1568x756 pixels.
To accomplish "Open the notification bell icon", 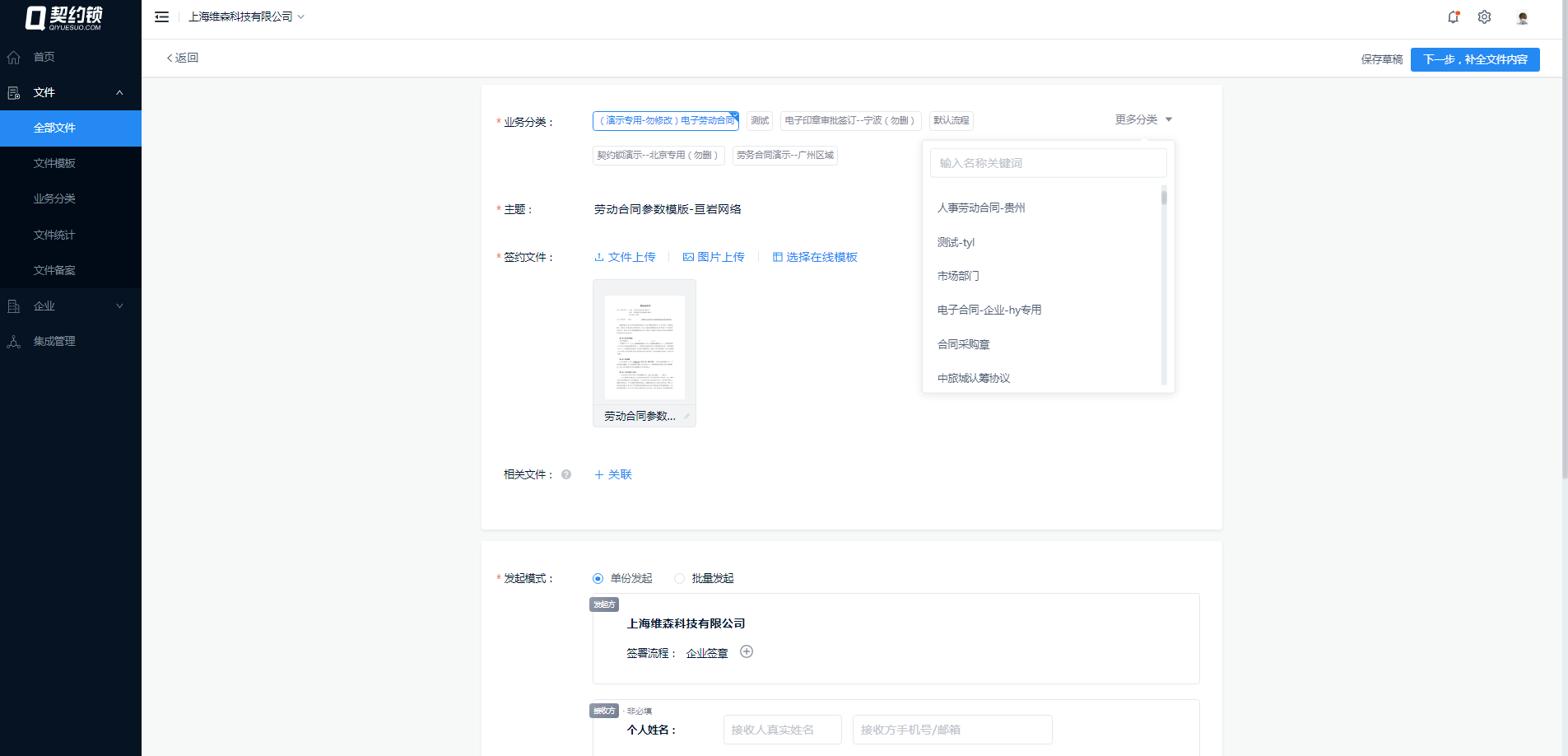I will coord(1454,16).
